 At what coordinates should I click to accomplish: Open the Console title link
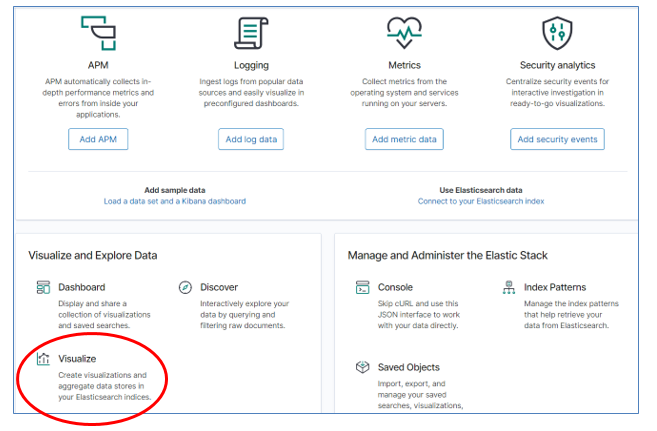(x=395, y=287)
